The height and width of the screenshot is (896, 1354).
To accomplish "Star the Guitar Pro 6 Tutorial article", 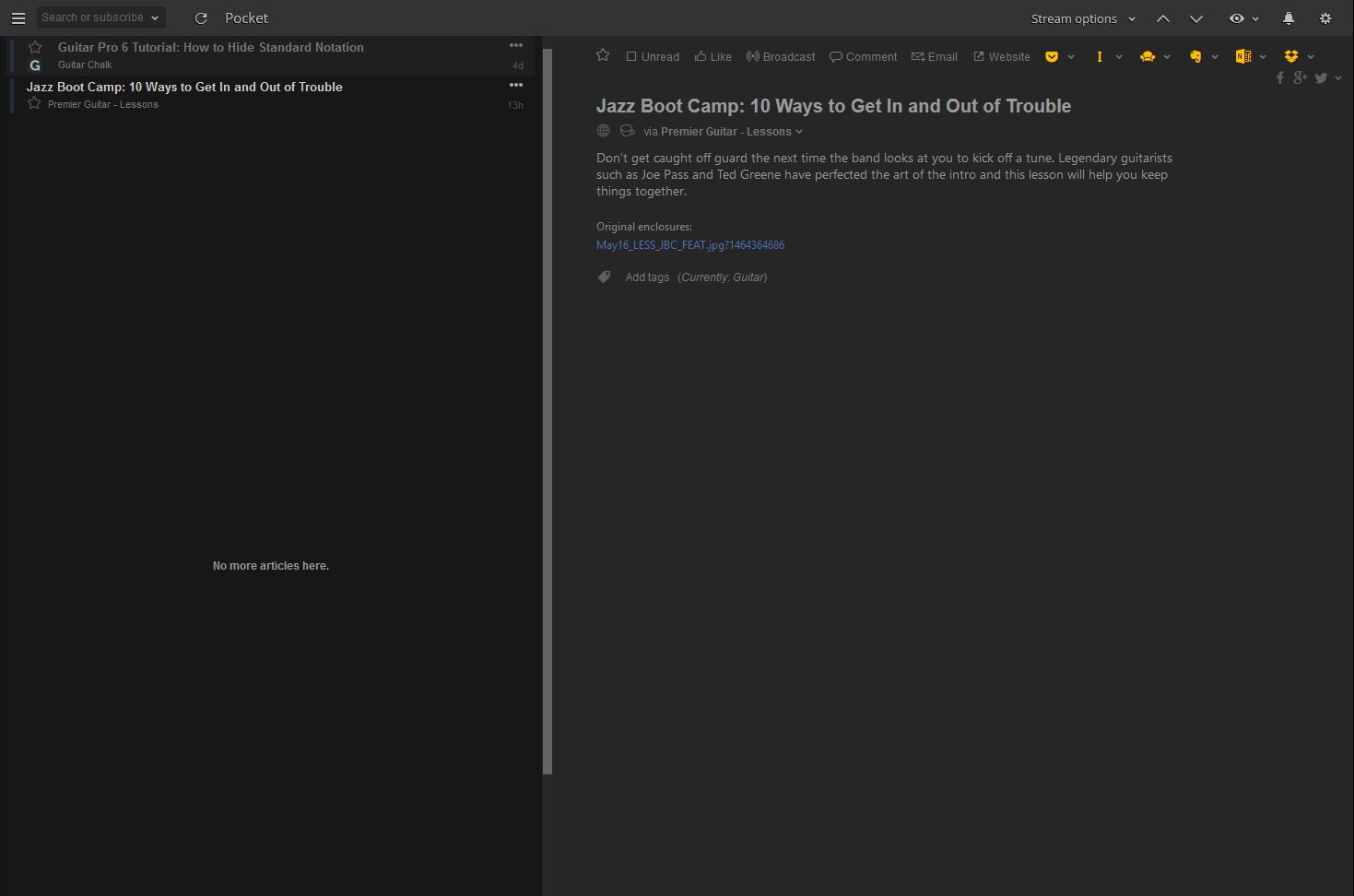I will pos(35,47).
